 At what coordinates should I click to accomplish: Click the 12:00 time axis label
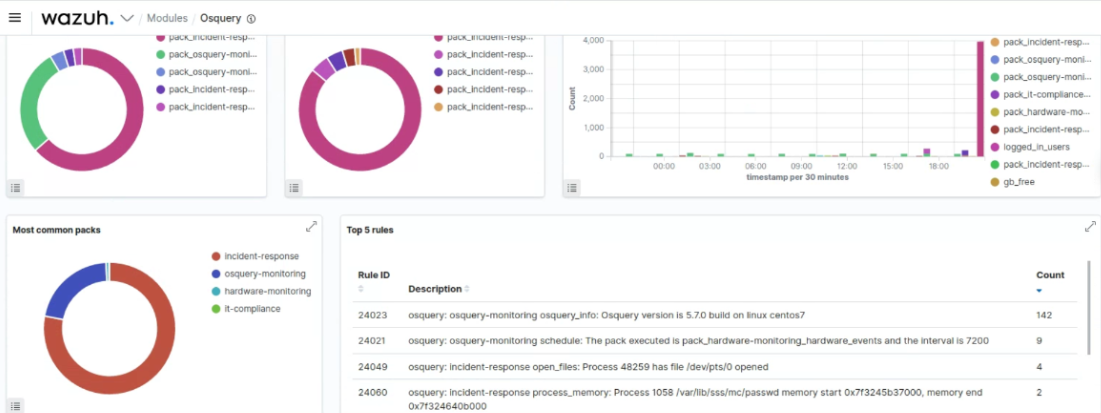(848, 166)
